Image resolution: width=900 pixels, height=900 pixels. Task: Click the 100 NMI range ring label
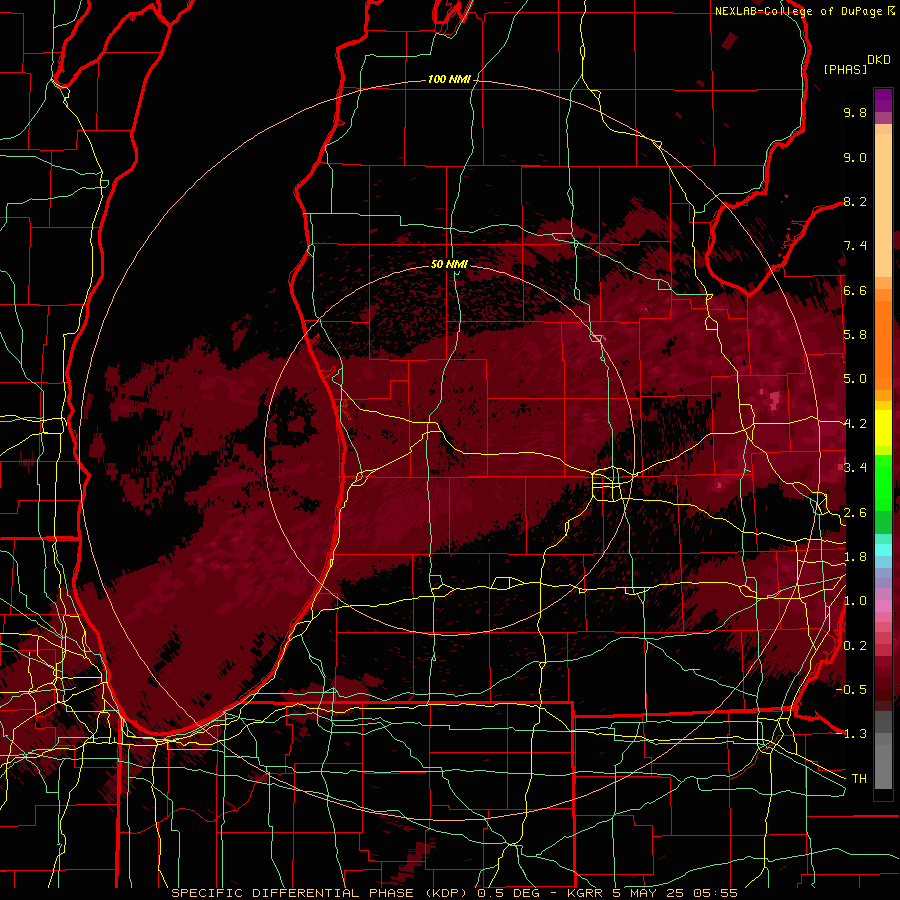[449, 79]
